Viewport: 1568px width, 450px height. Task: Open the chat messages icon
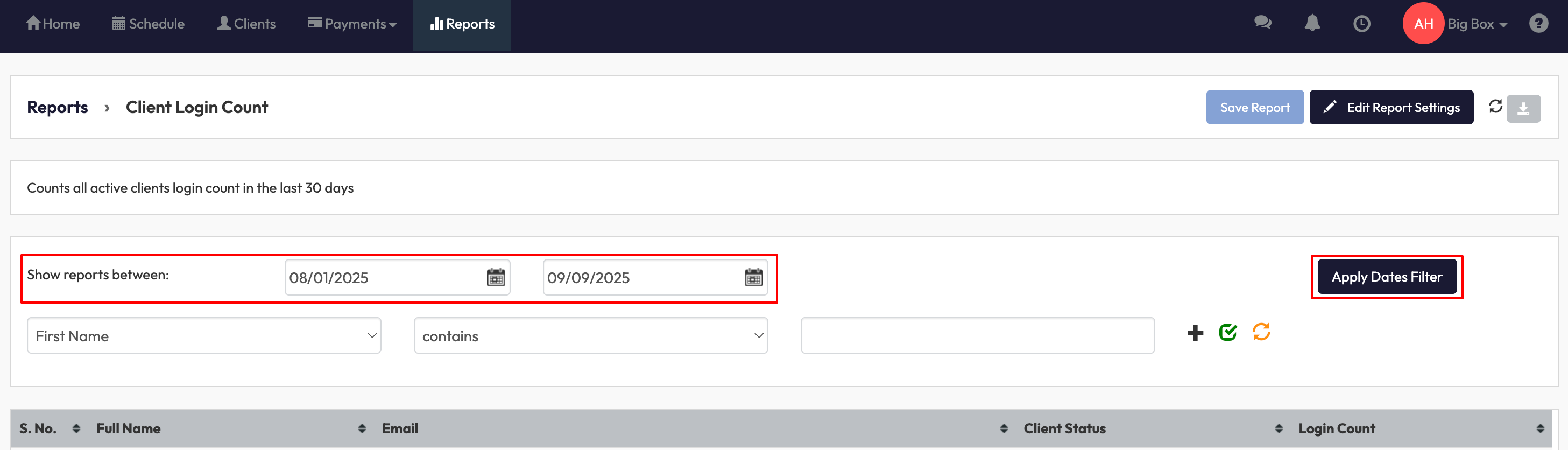click(1262, 23)
